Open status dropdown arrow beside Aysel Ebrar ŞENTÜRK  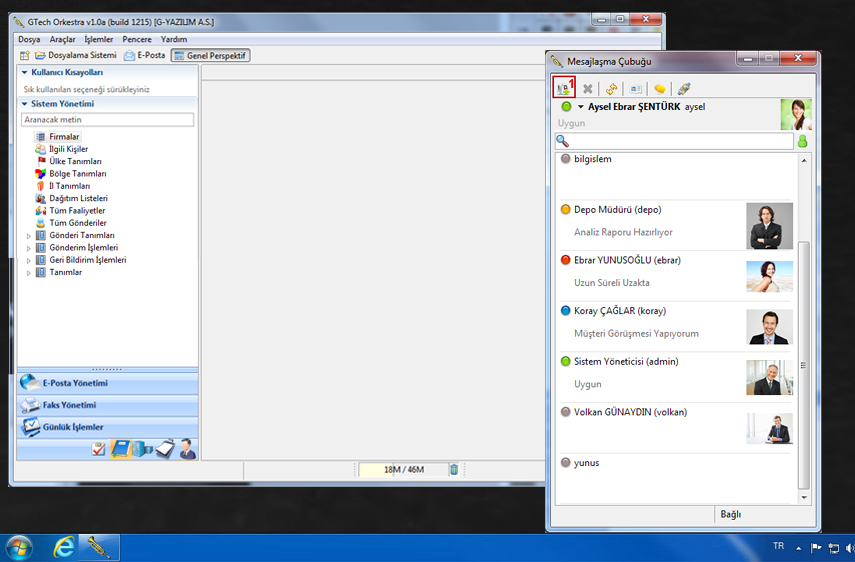[x=580, y=107]
